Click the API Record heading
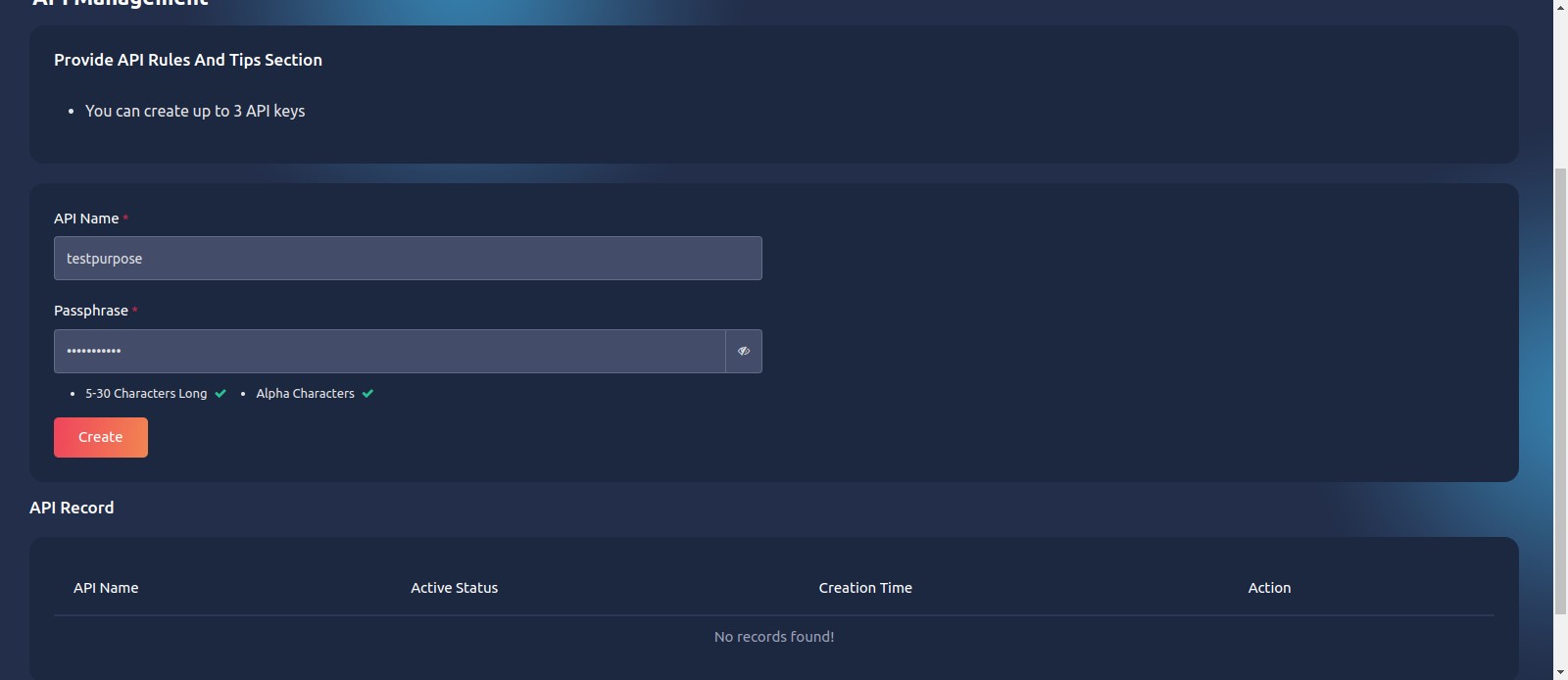The width and height of the screenshot is (1568, 680). point(72,508)
